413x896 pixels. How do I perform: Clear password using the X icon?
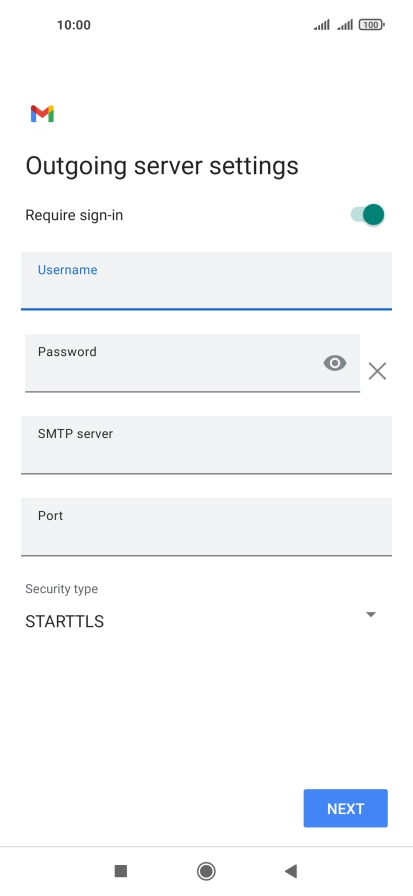(x=377, y=371)
